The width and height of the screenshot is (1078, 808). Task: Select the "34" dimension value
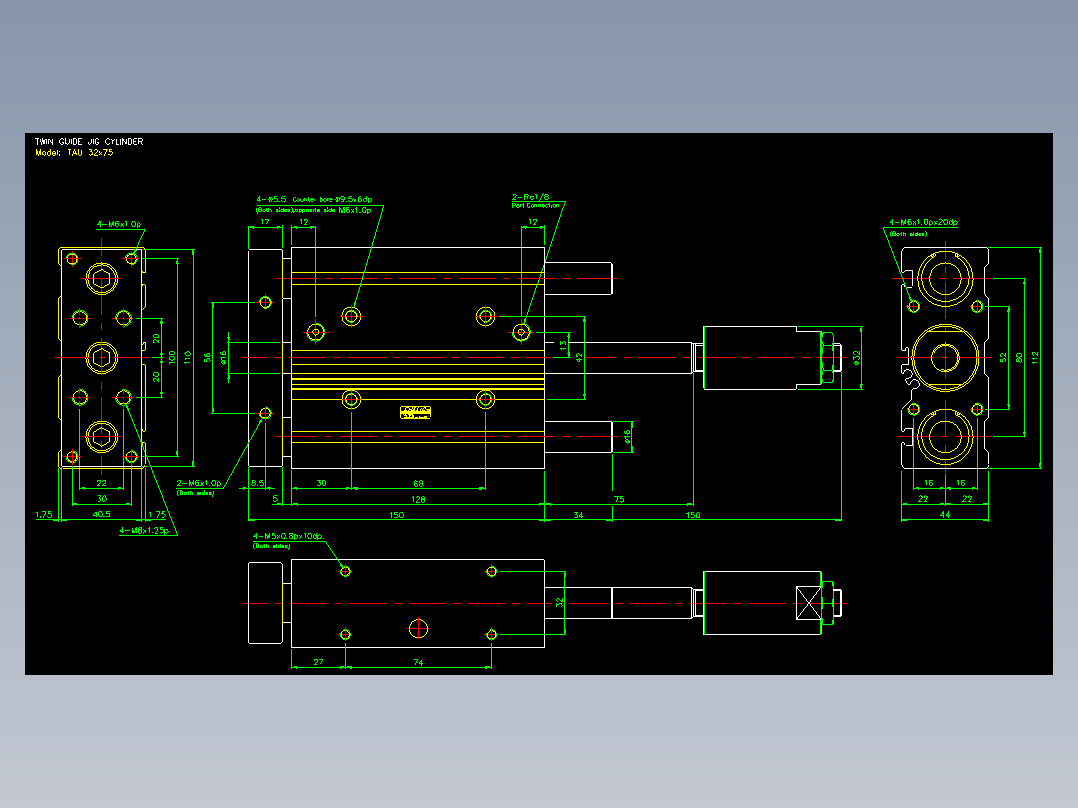point(578,515)
